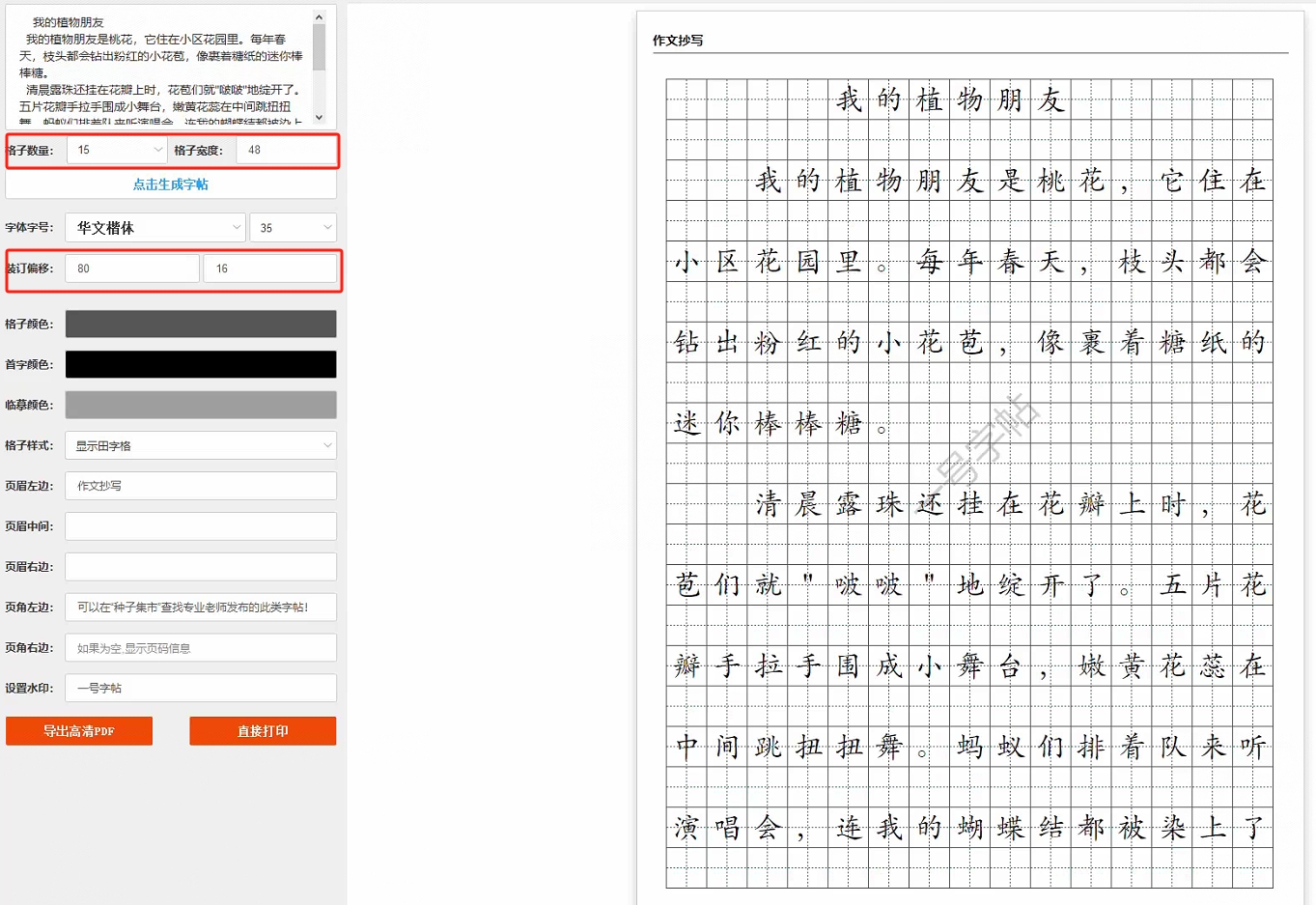Pick the 临摹颜色 light gray swatch

[201, 405]
